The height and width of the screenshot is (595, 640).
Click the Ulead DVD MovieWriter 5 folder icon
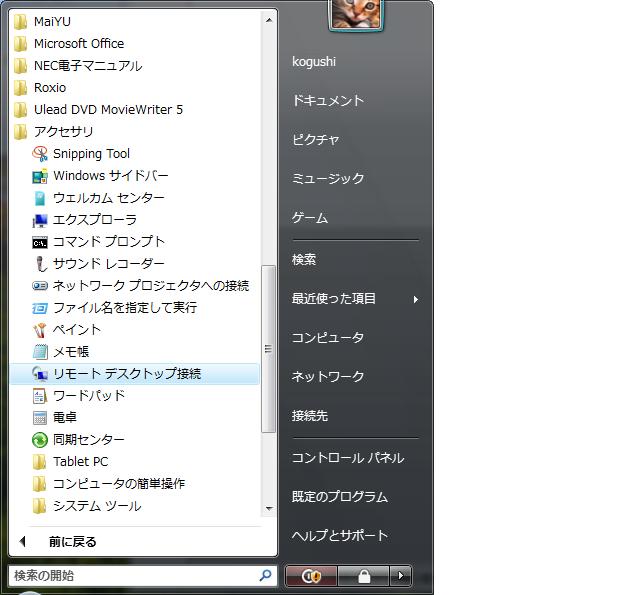coord(20,110)
